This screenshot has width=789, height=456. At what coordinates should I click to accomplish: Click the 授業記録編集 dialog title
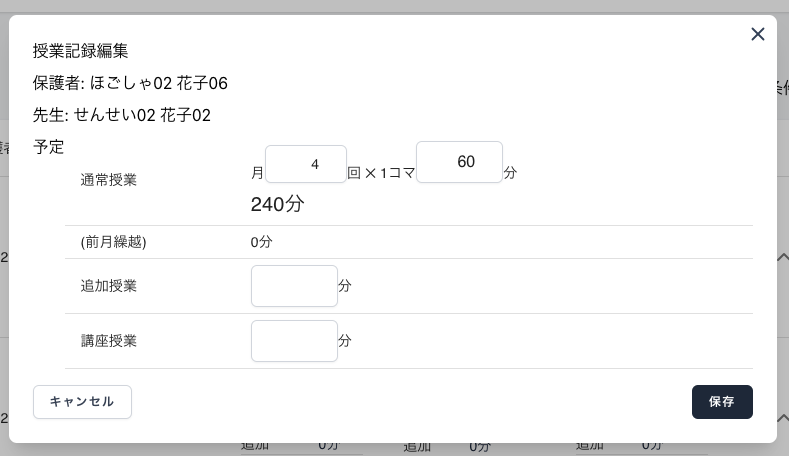(x=81, y=51)
